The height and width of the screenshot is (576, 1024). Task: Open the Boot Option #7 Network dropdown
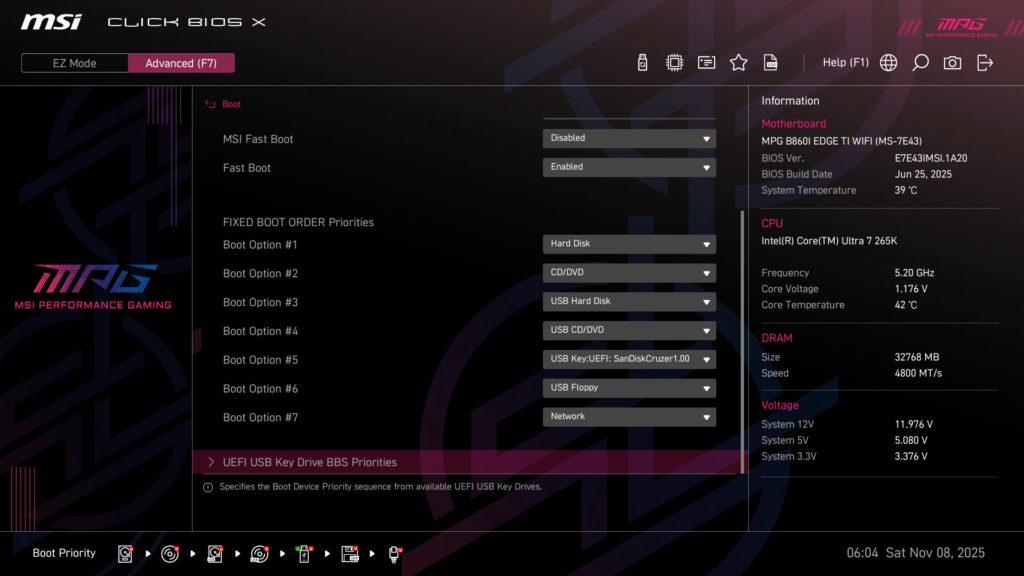[628, 416]
